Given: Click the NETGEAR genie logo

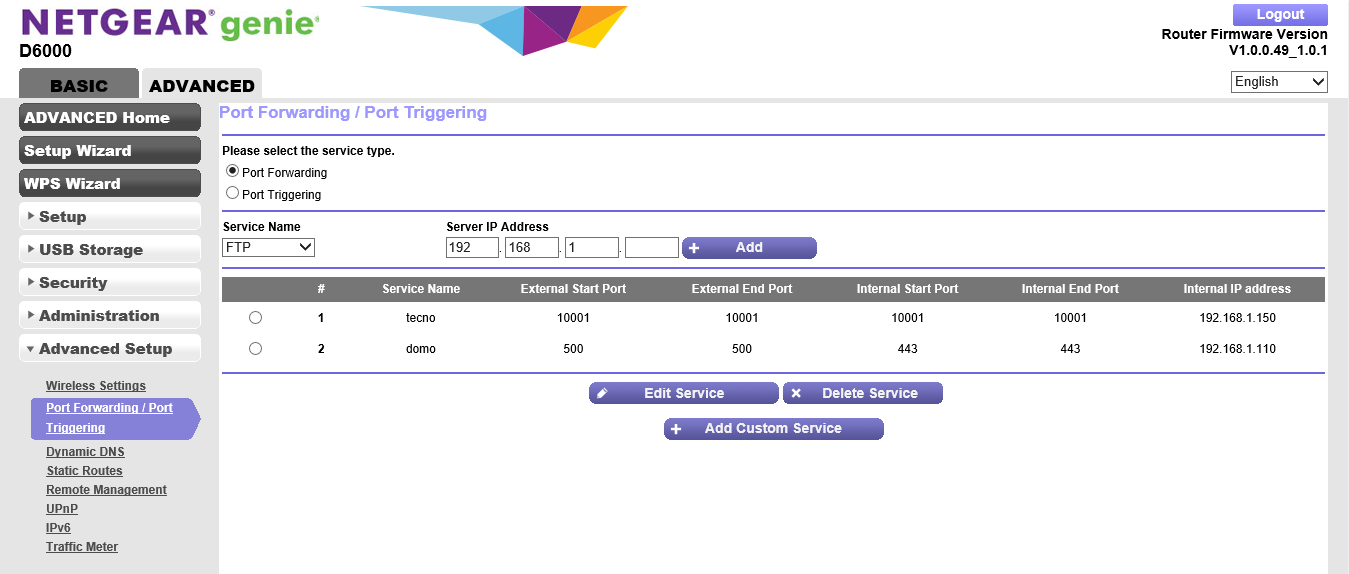Looking at the screenshot, I should (x=169, y=22).
